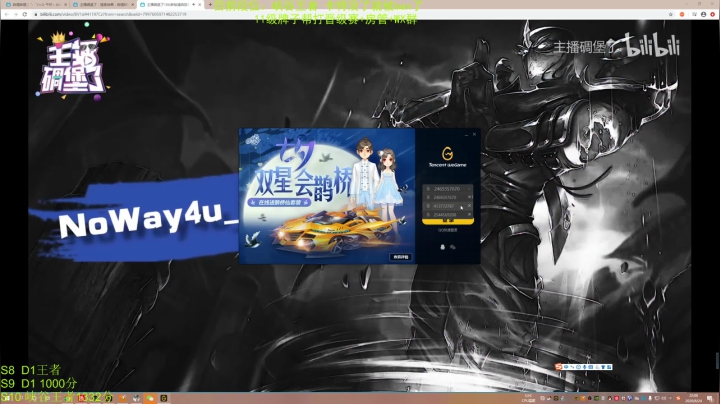Remove saved account 413772387 with its X
Image resolution: width=720 pixels, height=404 pixels.
469,206
